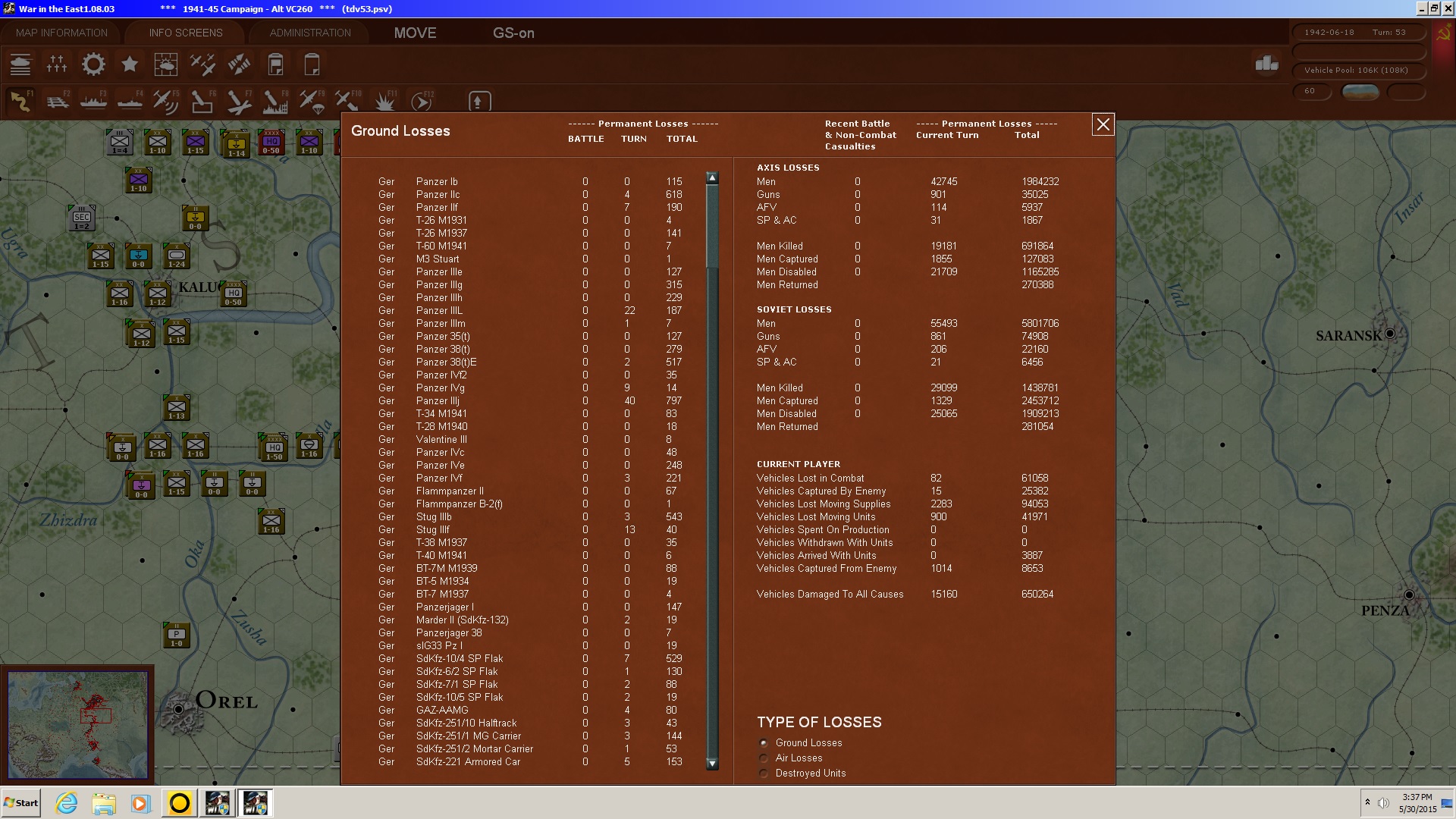1456x819 pixels.
Task: Select the F2 rail transport mode
Action: (x=57, y=101)
